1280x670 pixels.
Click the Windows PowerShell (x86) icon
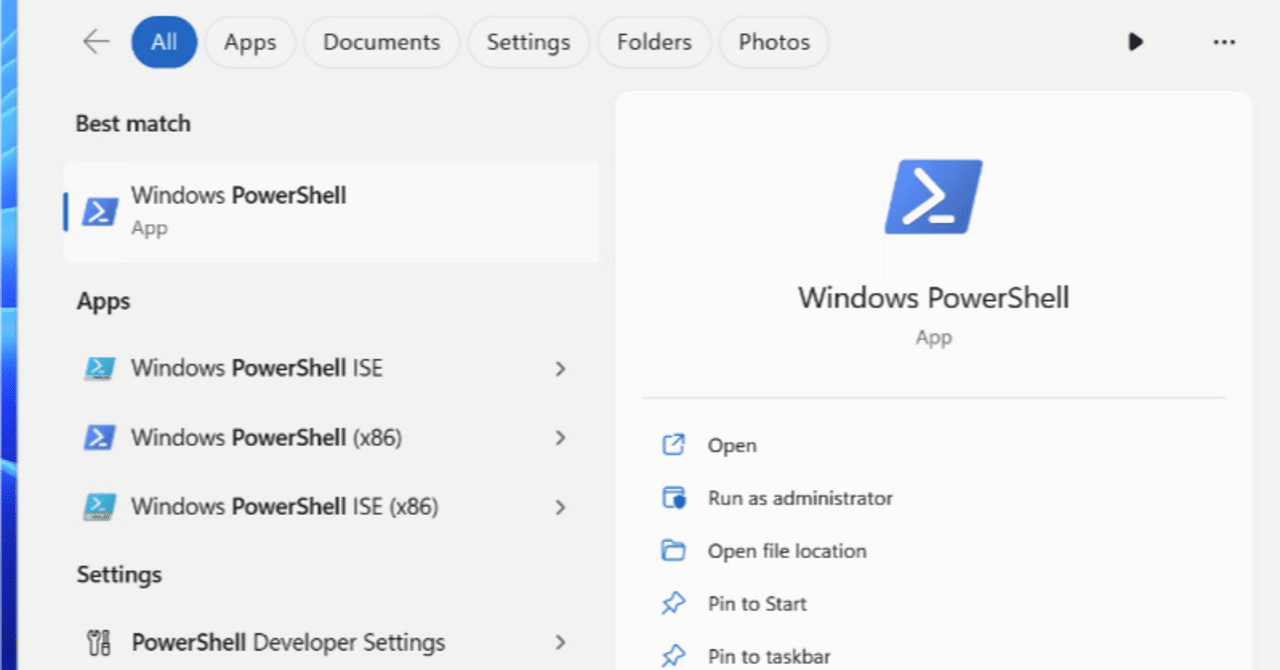point(98,438)
